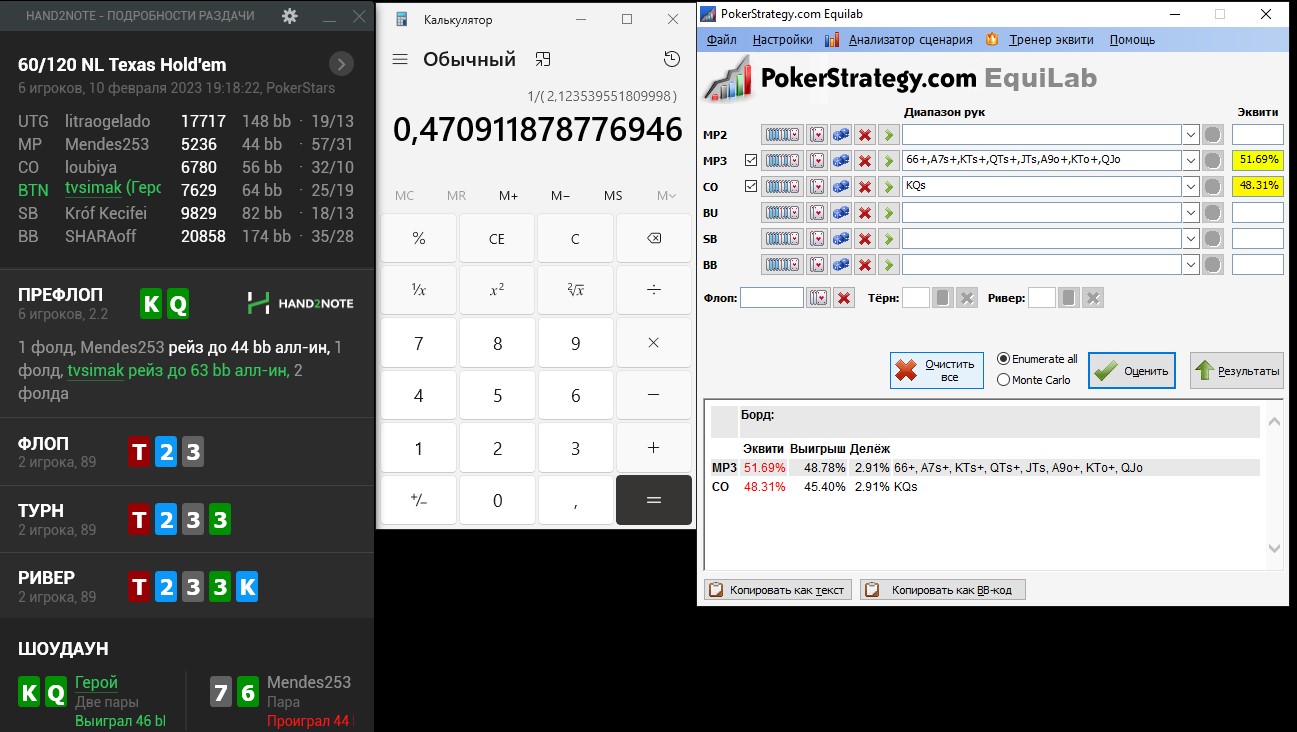Click random dice icon for MP2
The width and height of the screenshot is (1297, 732).
(841, 135)
